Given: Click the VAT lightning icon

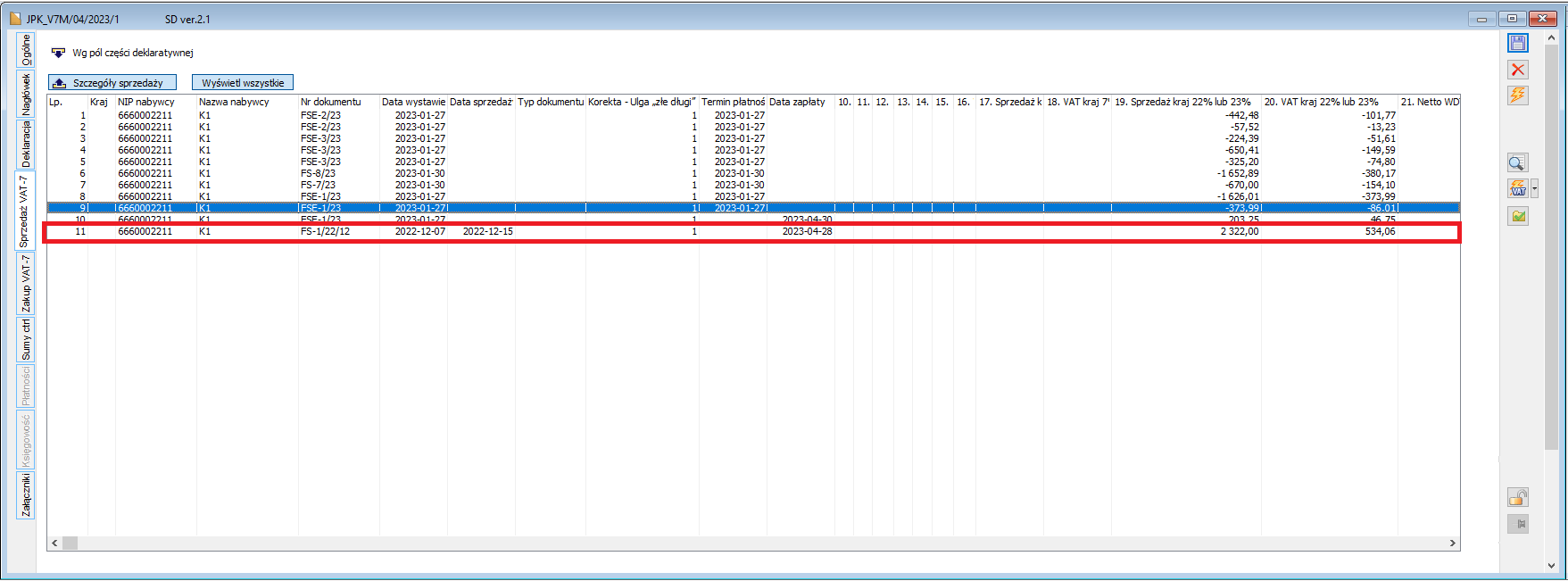Looking at the screenshot, I should (x=1517, y=188).
